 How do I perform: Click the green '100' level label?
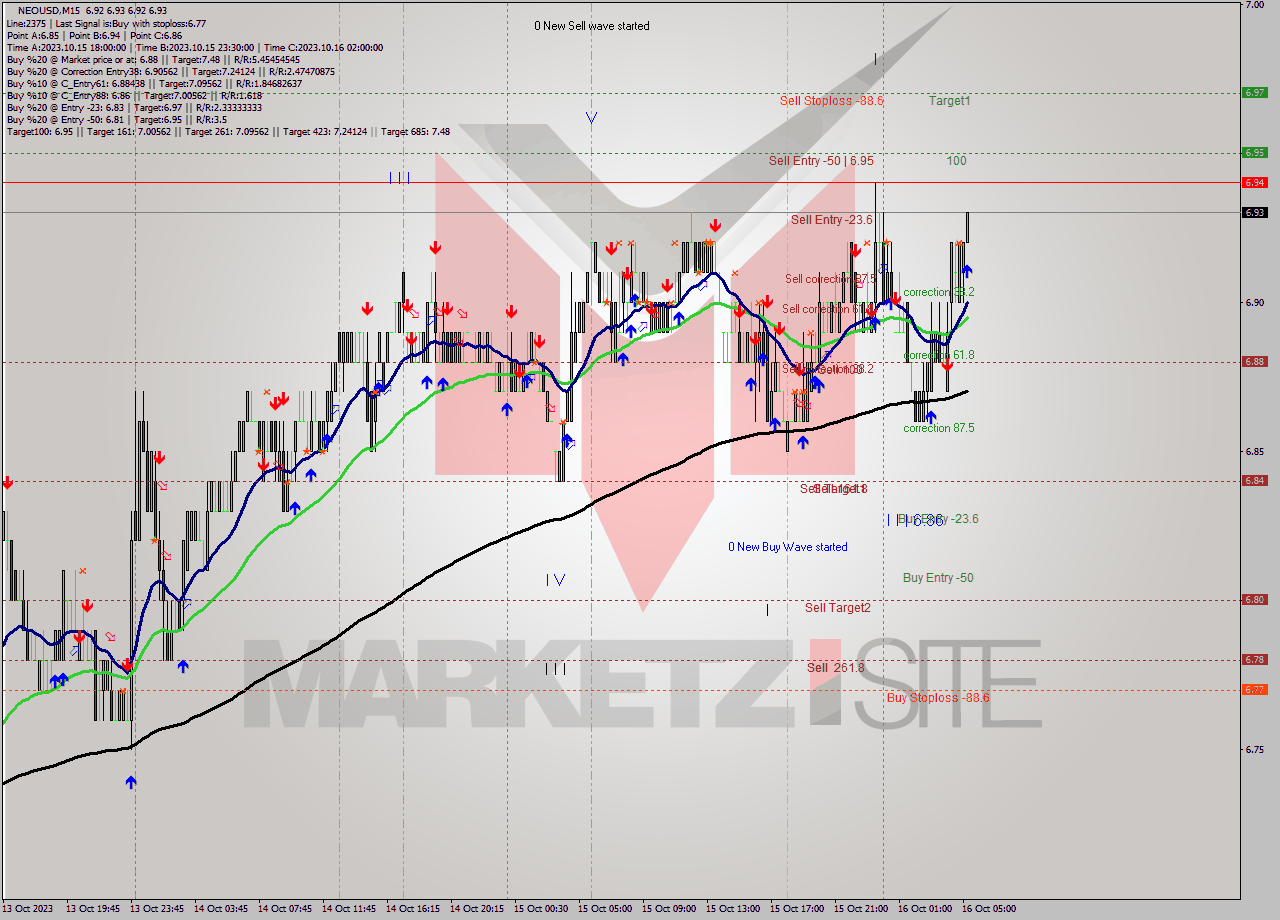point(957,160)
